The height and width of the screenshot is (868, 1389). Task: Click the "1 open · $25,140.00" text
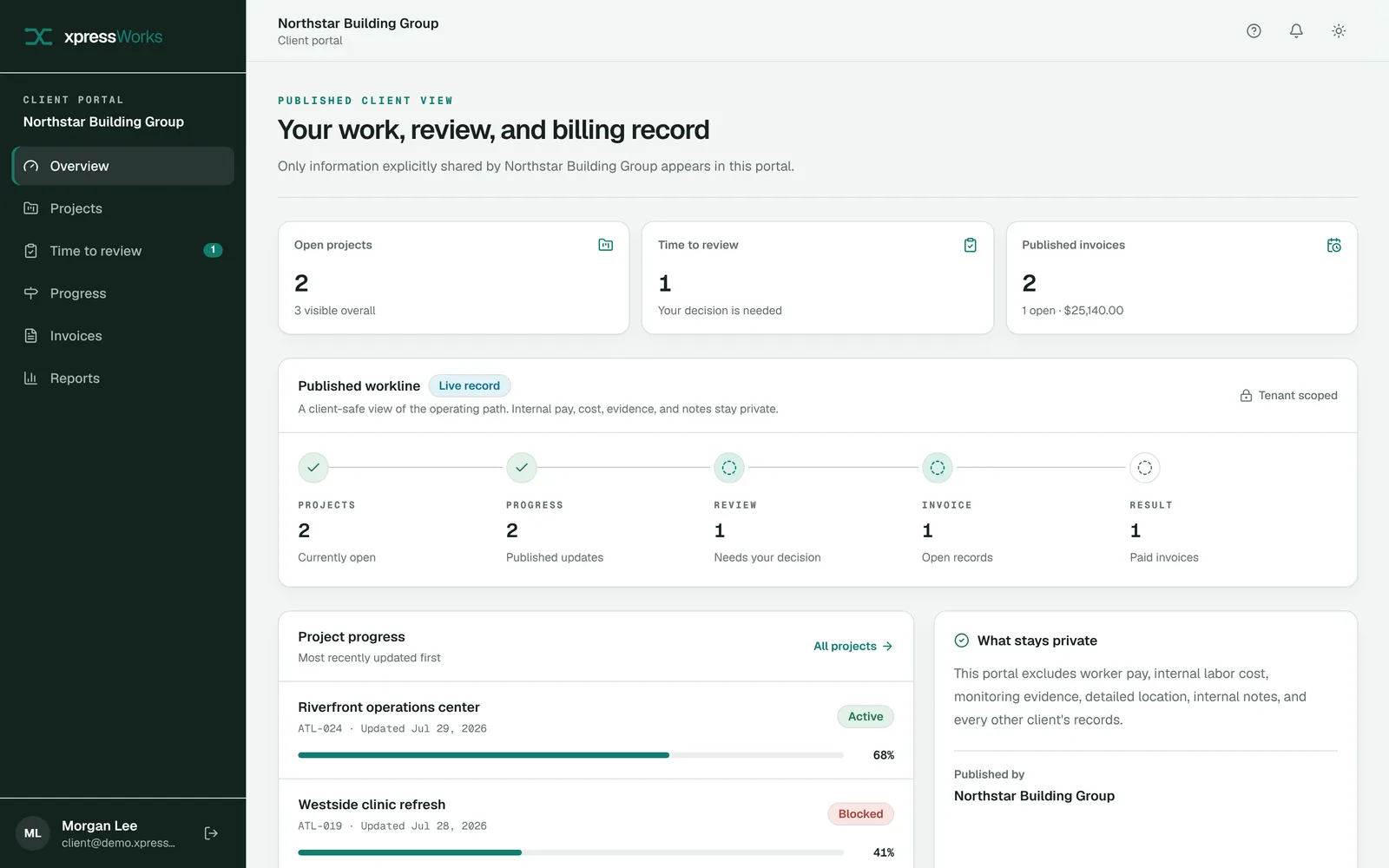point(1072,310)
